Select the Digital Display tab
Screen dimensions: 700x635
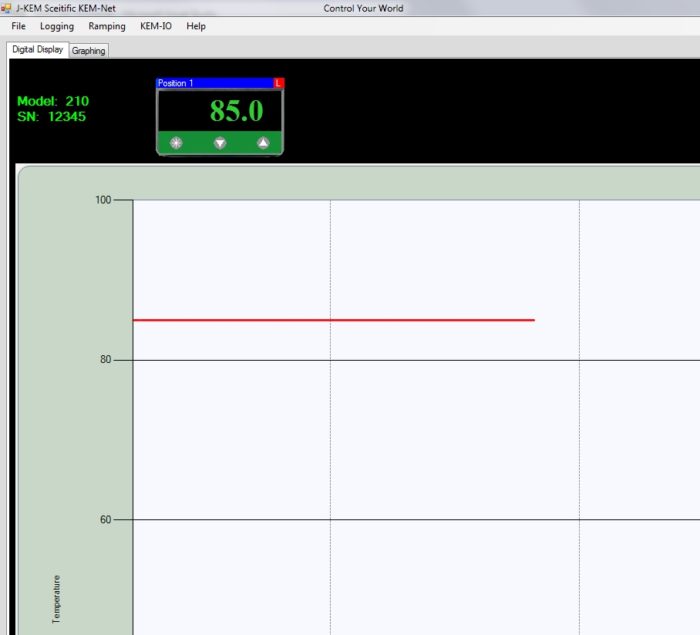click(x=37, y=49)
